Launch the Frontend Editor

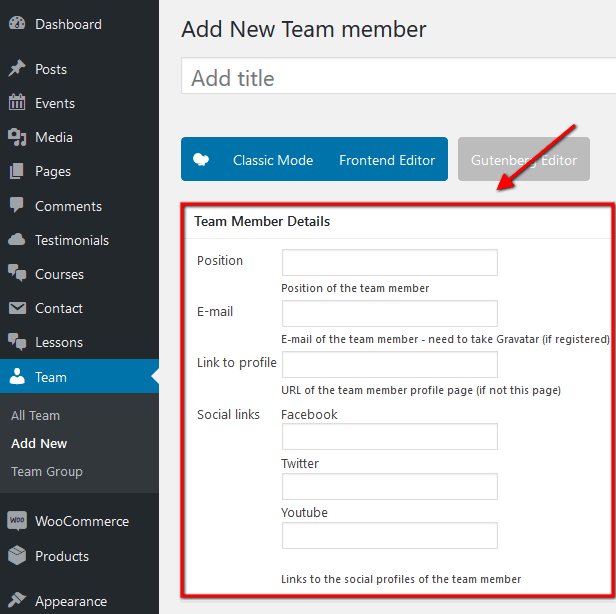tap(387, 160)
